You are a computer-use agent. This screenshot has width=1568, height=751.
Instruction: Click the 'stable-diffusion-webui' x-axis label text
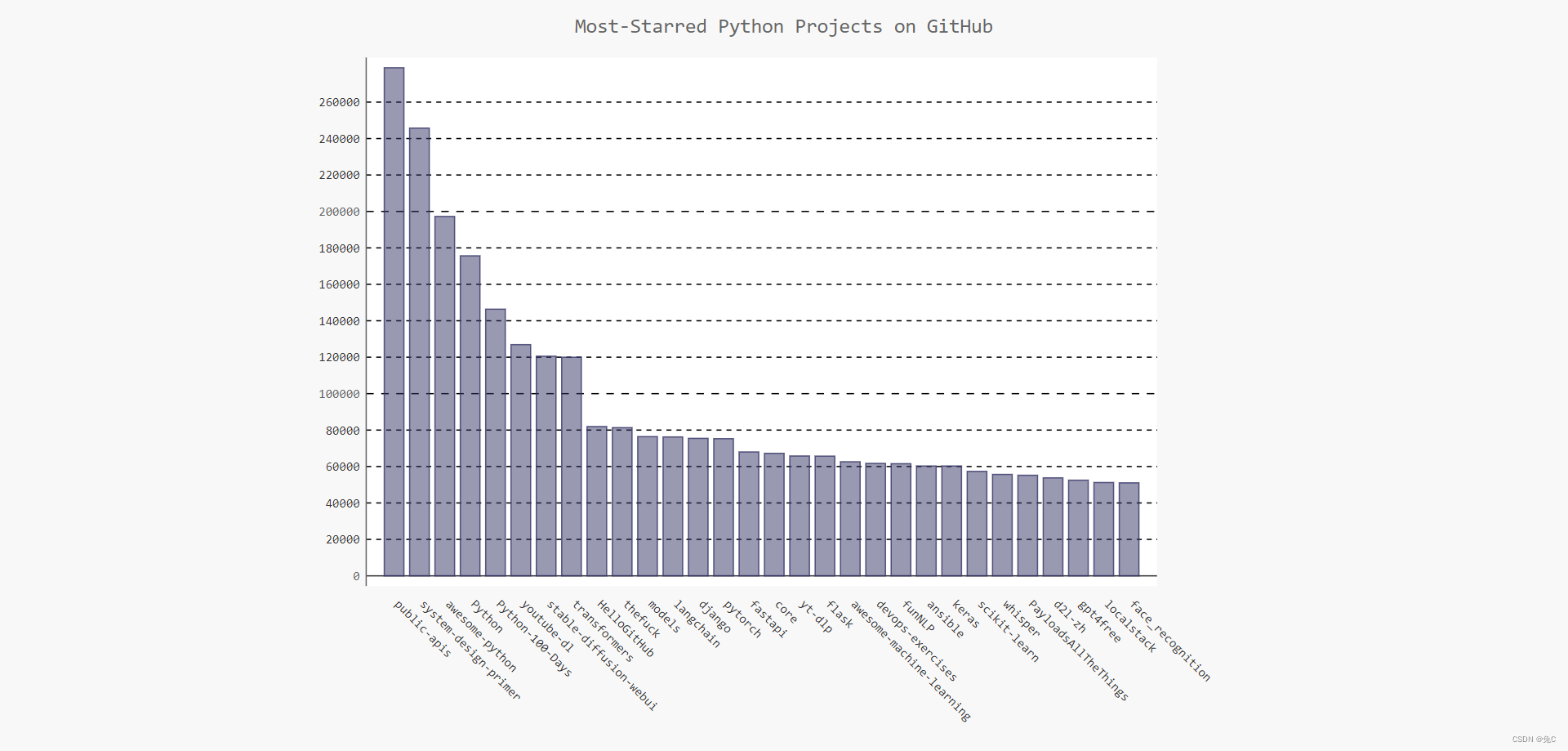[601, 655]
